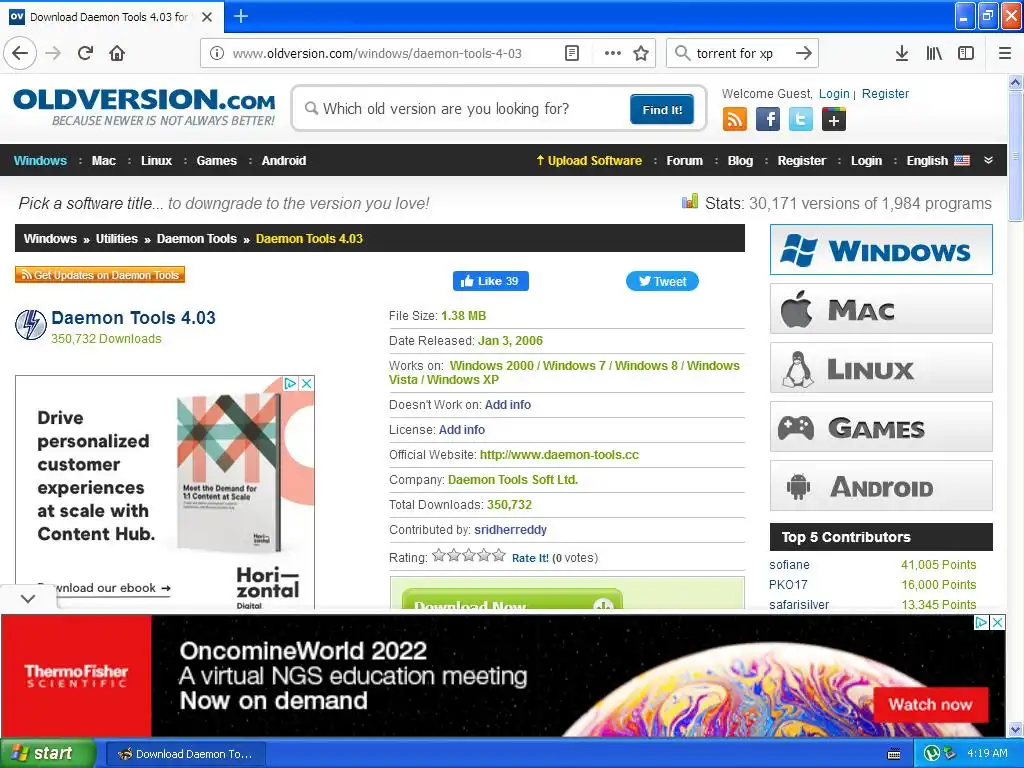Click the Tweet button

click(x=662, y=281)
